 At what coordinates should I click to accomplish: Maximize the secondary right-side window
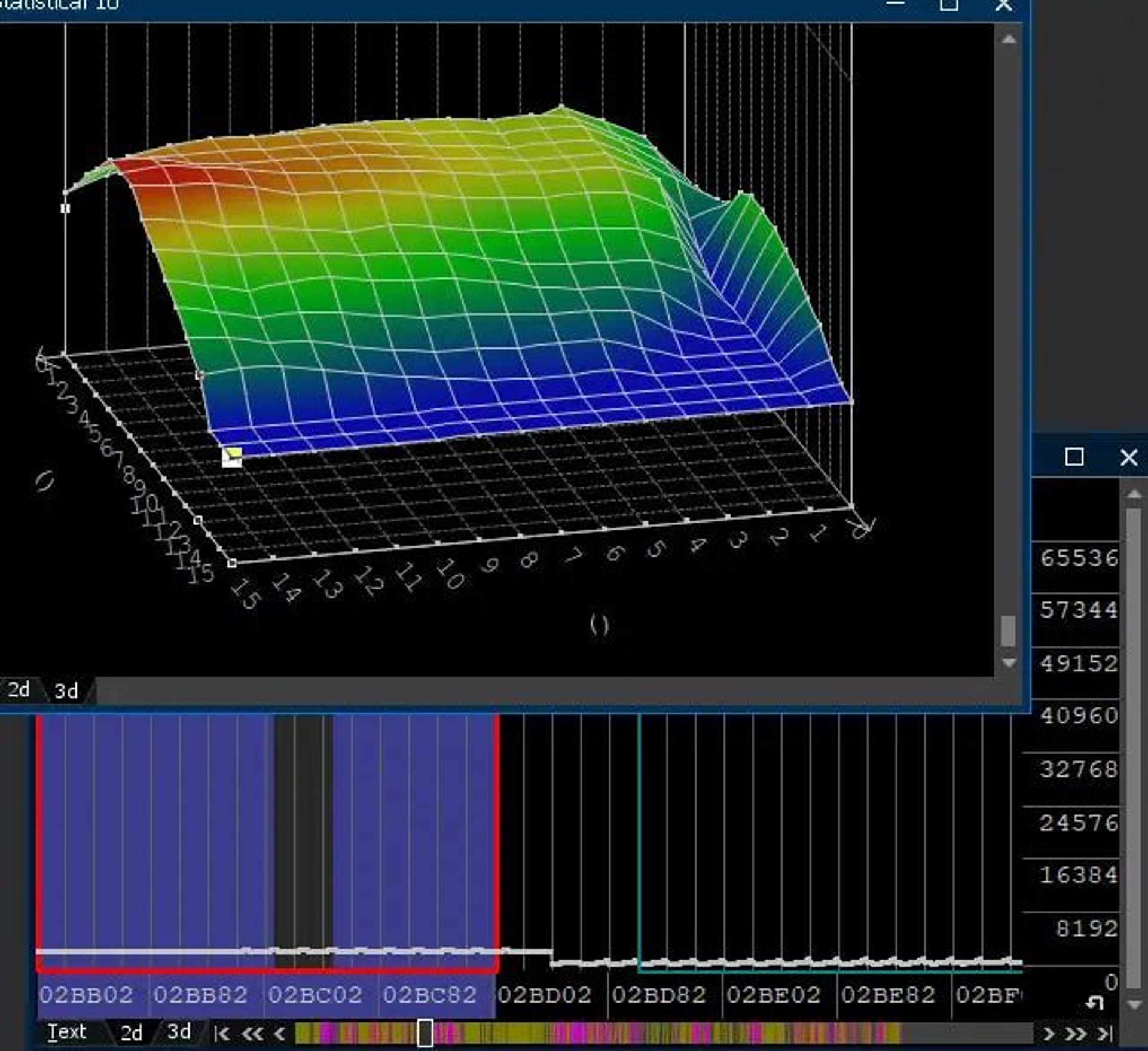[1074, 457]
